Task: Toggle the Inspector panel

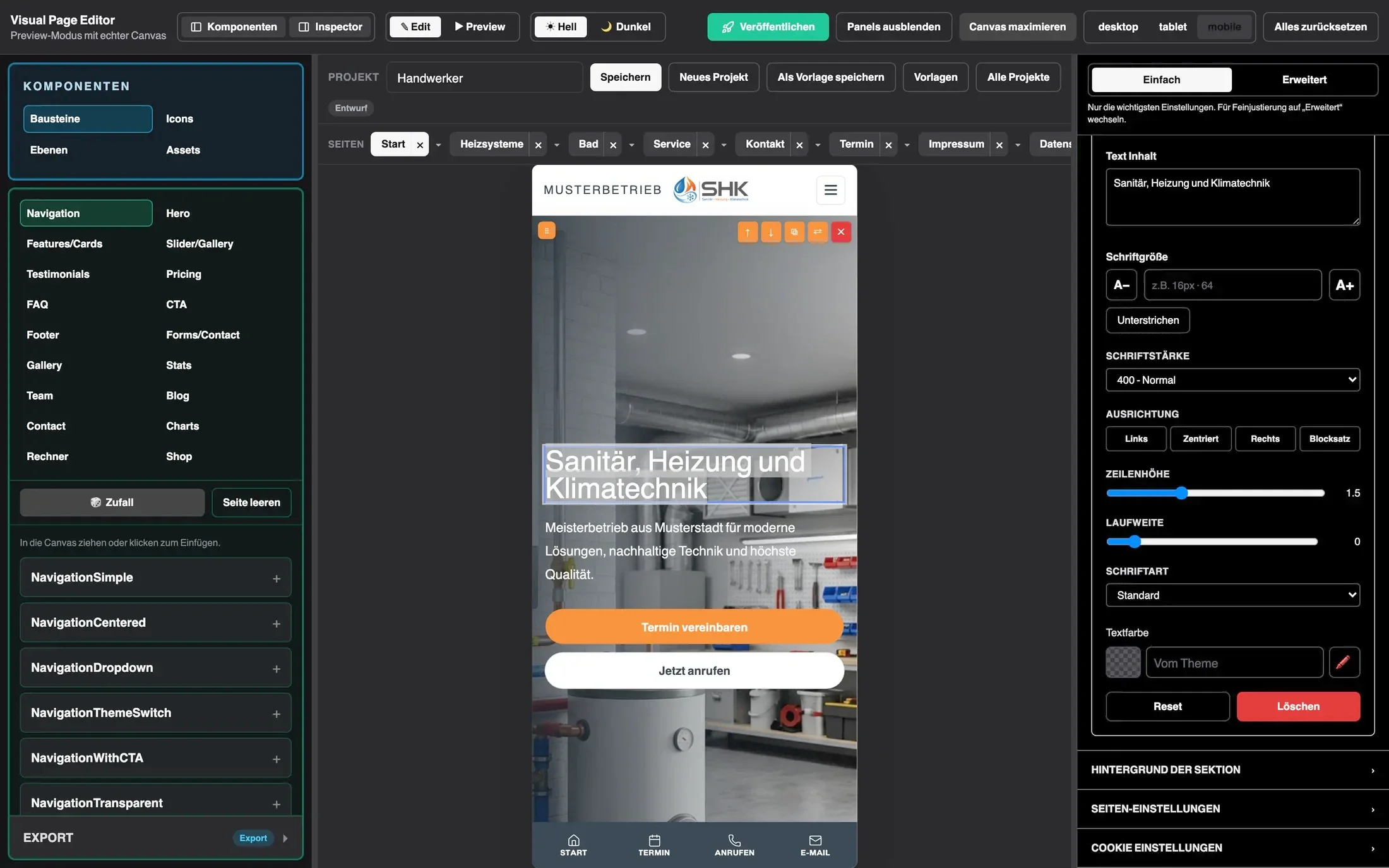Action: pyautogui.click(x=330, y=27)
